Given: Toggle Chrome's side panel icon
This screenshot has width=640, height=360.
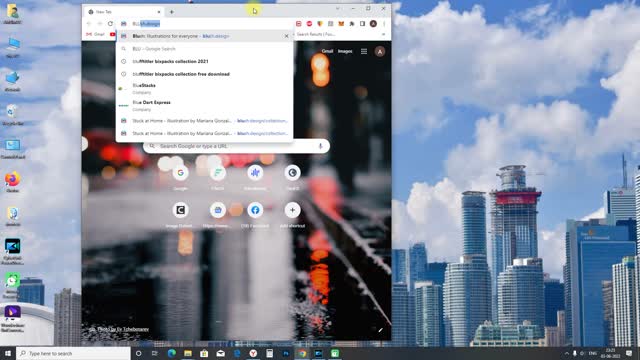Looking at the screenshot, I should tap(362, 24).
